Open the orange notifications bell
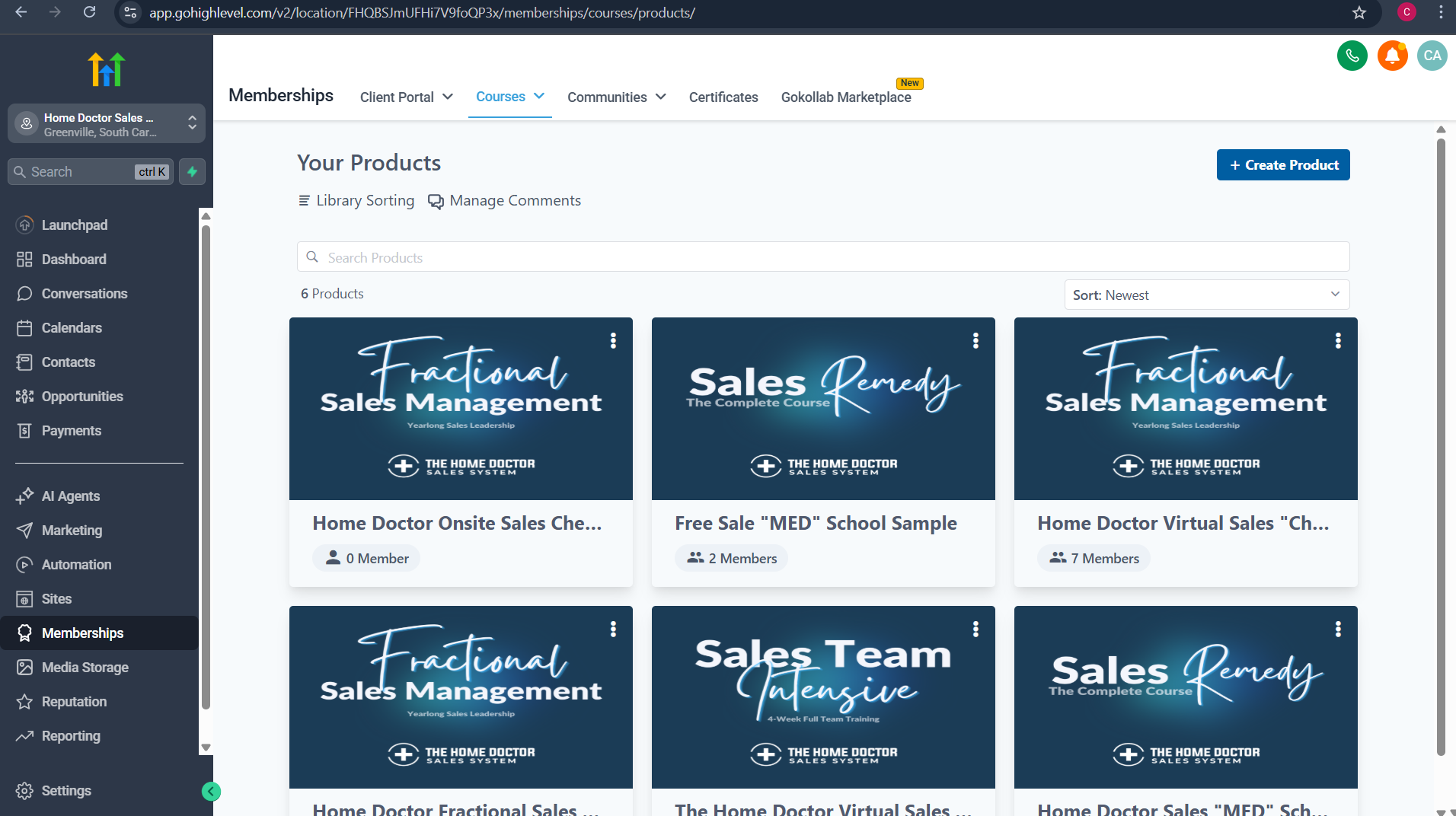1456x816 pixels. tap(1392, 56)
